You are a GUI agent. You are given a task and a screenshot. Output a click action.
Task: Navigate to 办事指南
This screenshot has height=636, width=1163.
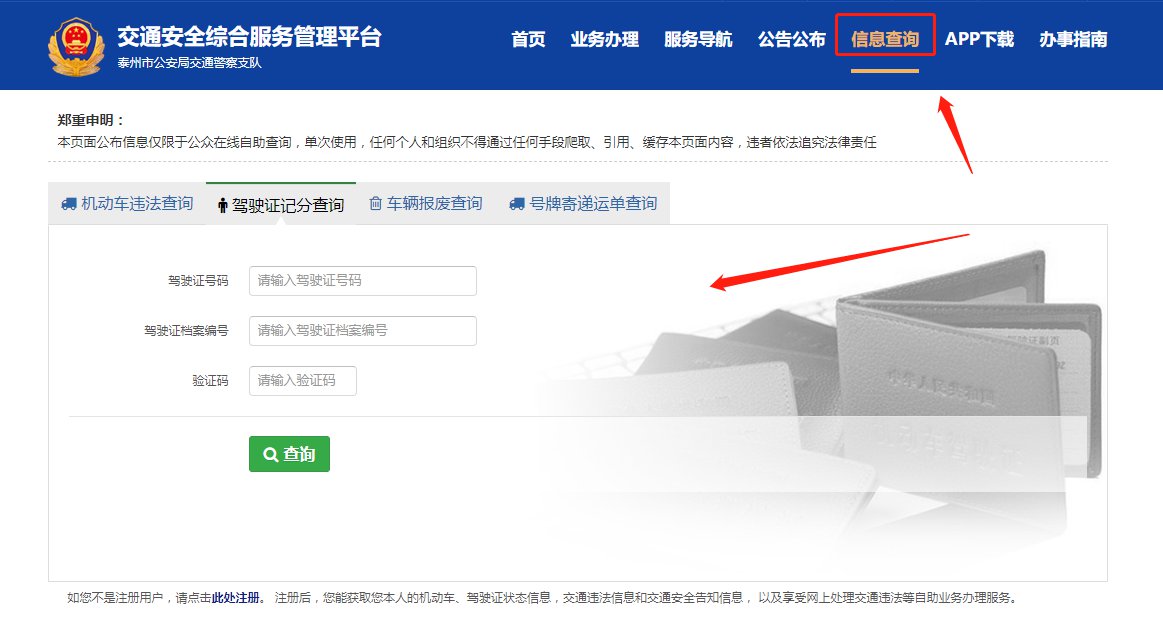click(x=1073, y=40)
